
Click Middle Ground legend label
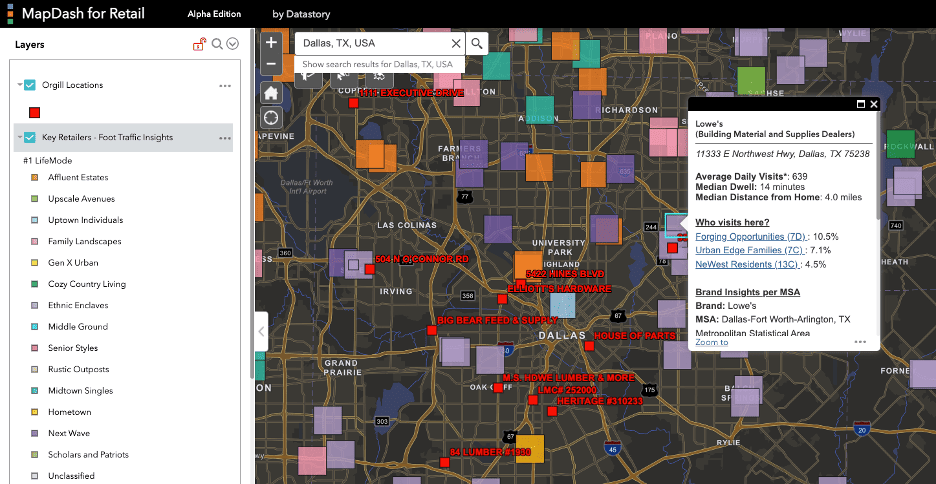point(78,327)
